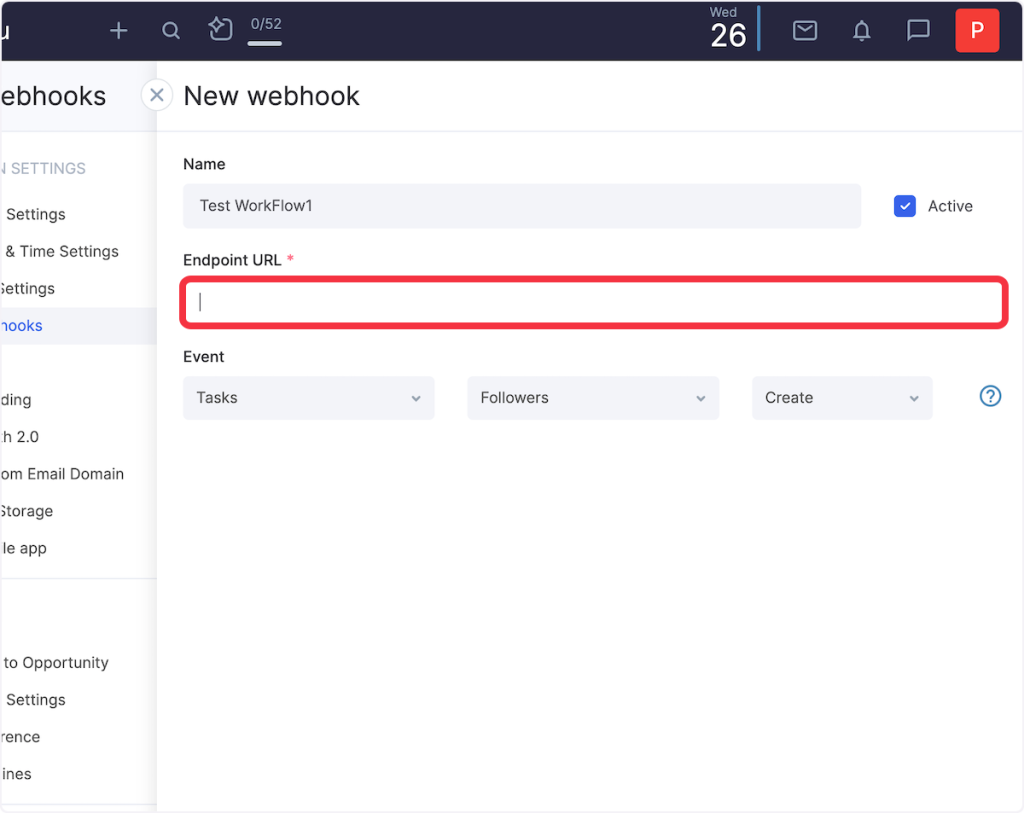Click the Name field with Test WorkFlow1
1024x813 pixels.
[x=521, y=206]
